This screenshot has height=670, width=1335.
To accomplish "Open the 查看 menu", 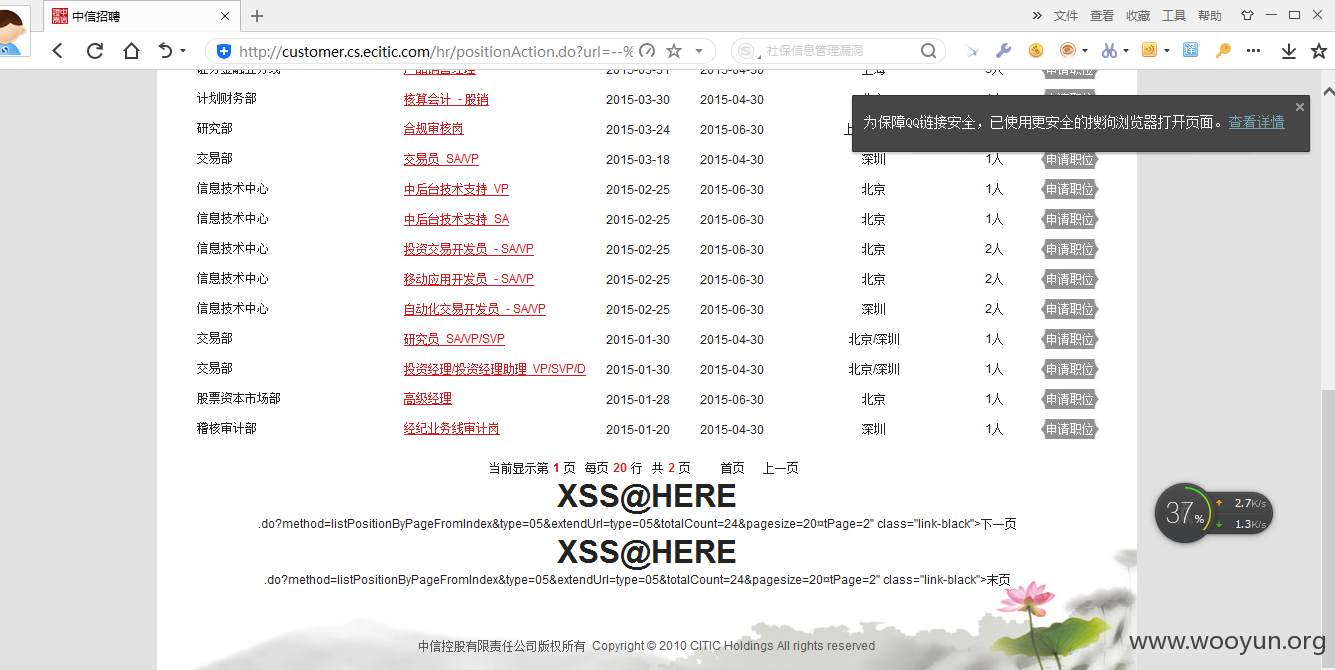I will [x=1102, y=16].
